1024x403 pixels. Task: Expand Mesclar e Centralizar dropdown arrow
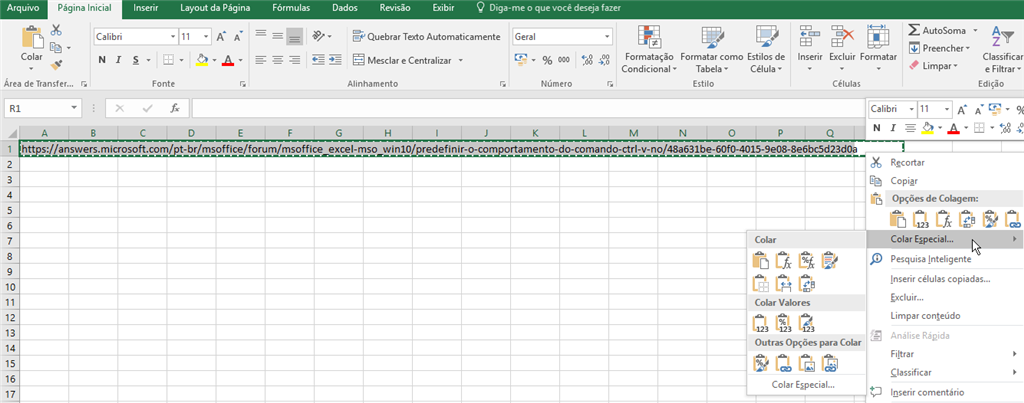click(x=460, y=60)
